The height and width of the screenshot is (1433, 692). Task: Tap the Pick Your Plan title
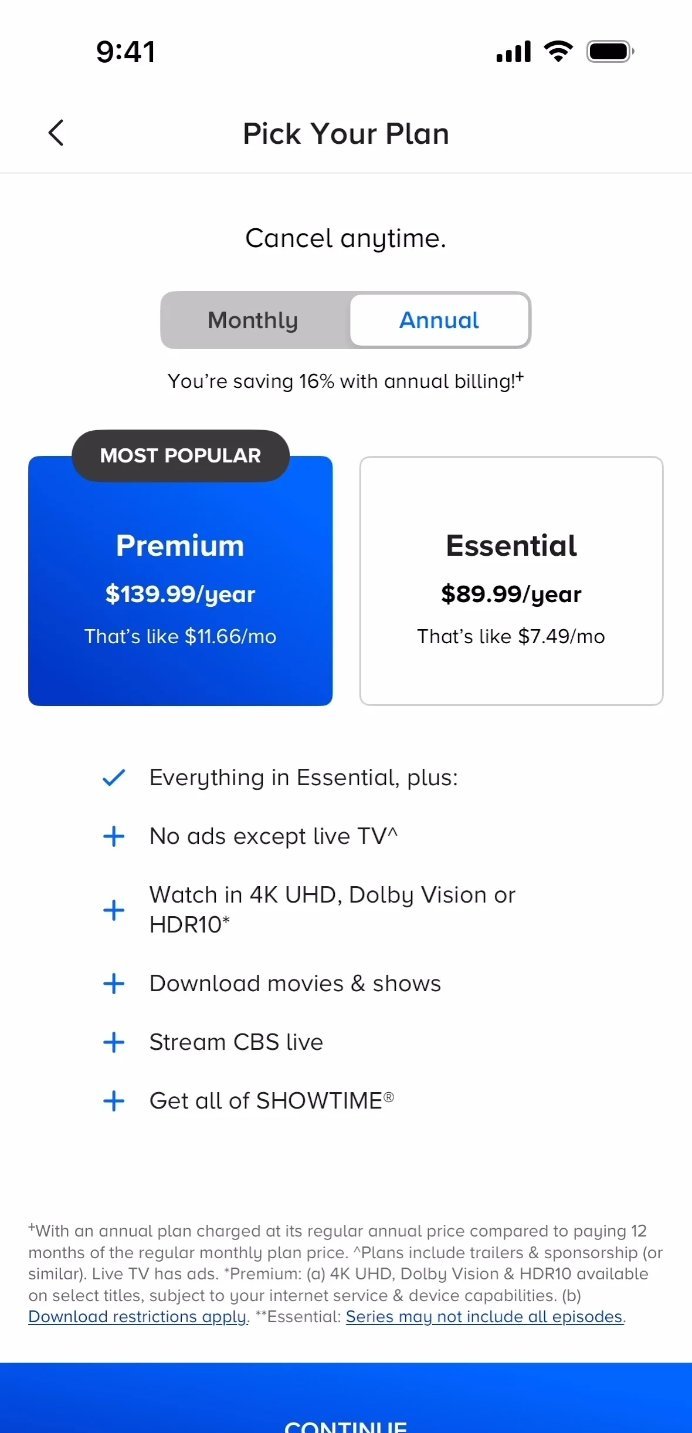click(346, 134)
